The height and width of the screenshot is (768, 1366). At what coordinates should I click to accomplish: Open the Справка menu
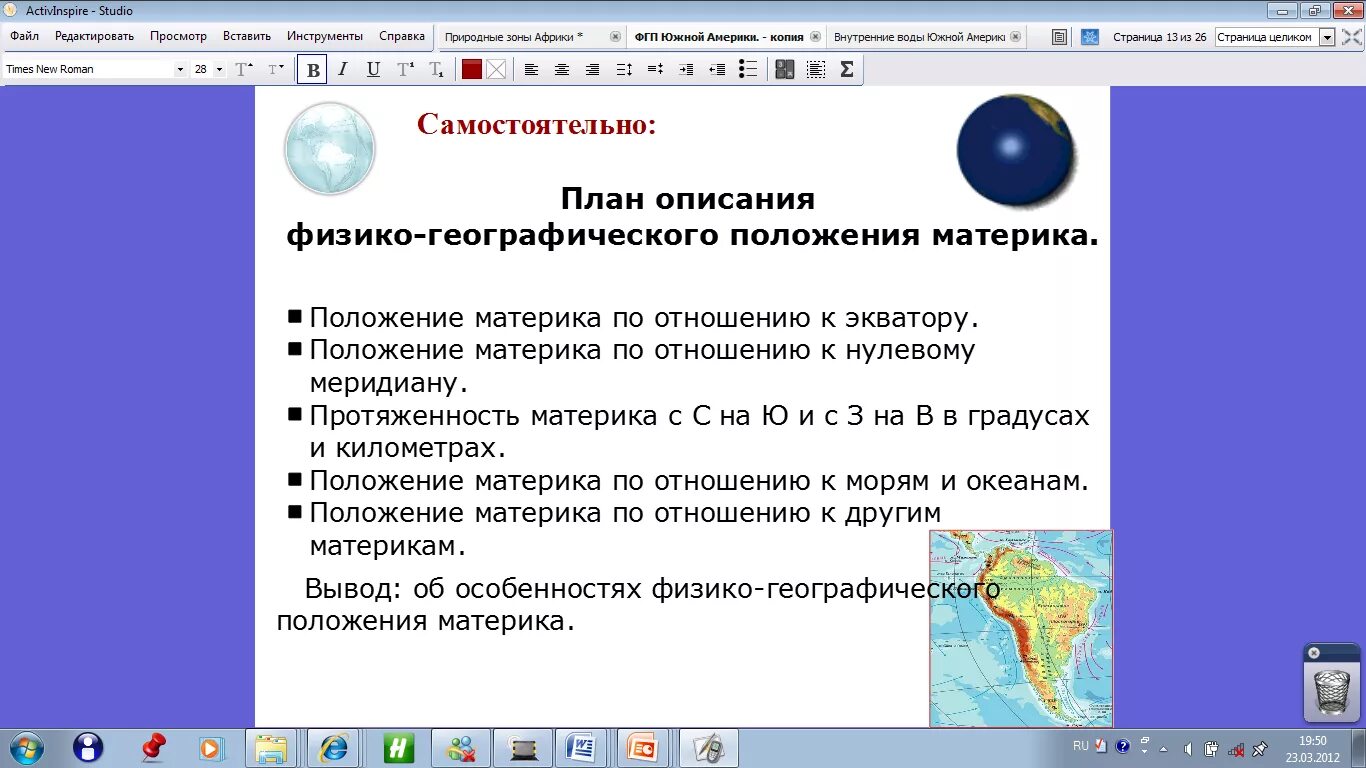(402, 36)
